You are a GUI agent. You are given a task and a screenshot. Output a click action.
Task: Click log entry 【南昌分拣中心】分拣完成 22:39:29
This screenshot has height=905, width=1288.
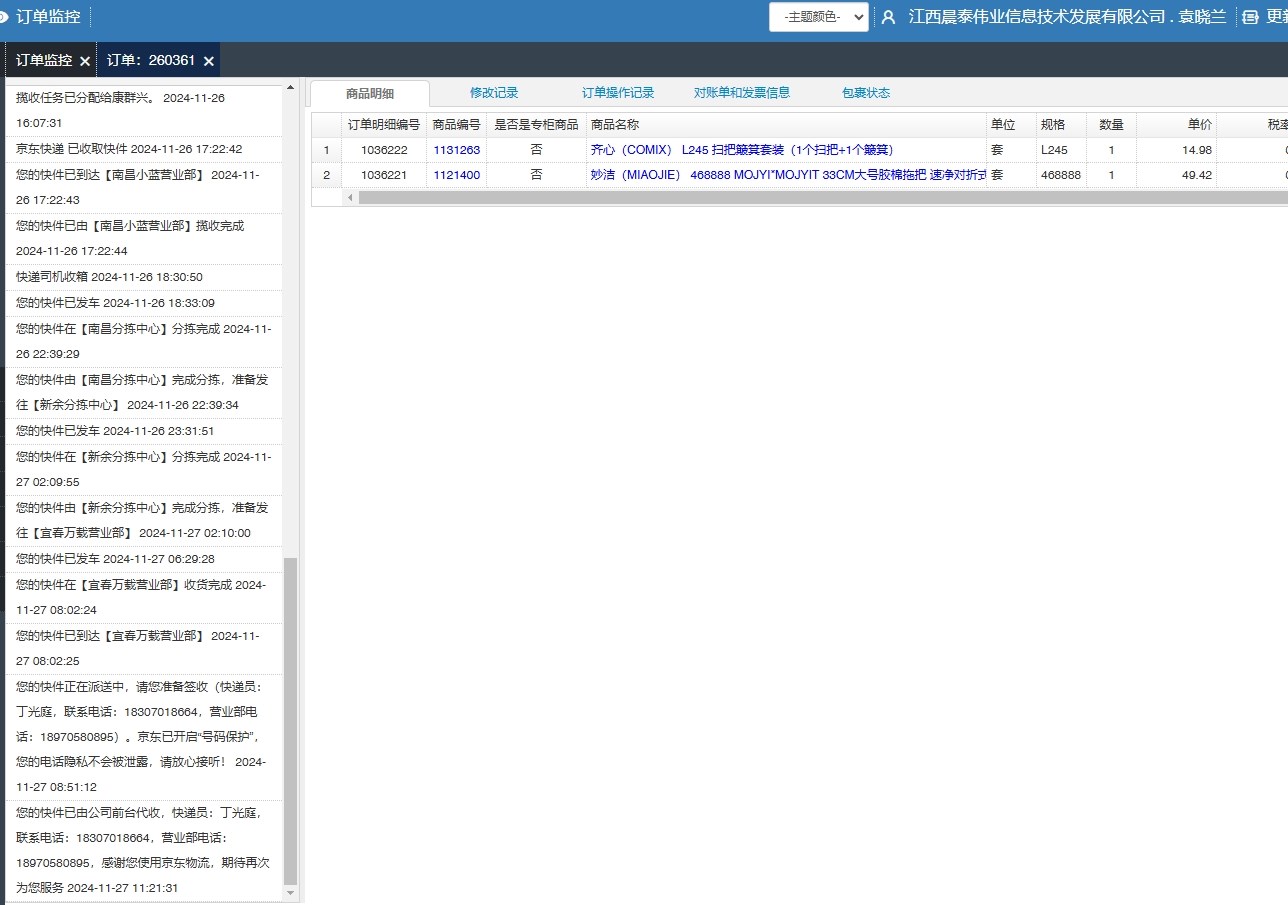[145, 341]
